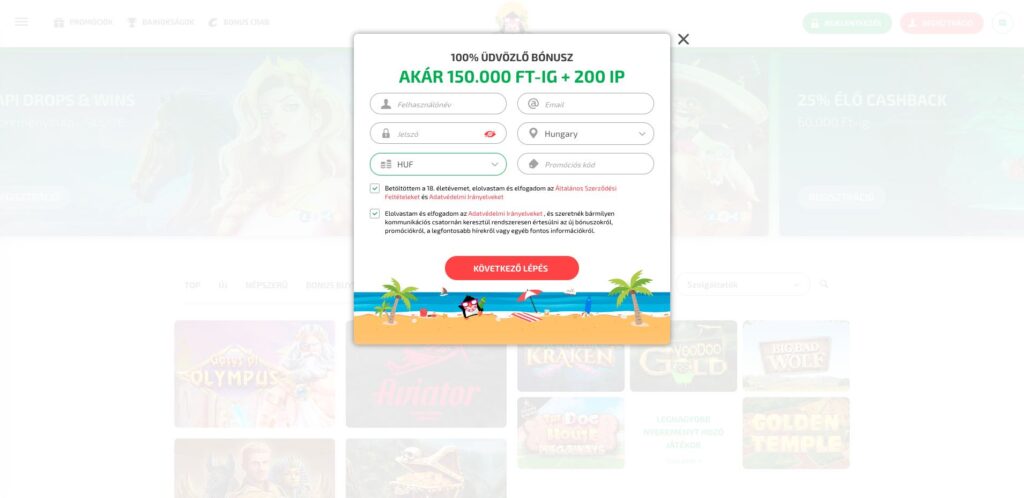Toggle password visibility eye icon
Screen dimensions: 1024x498
[490, 134]
